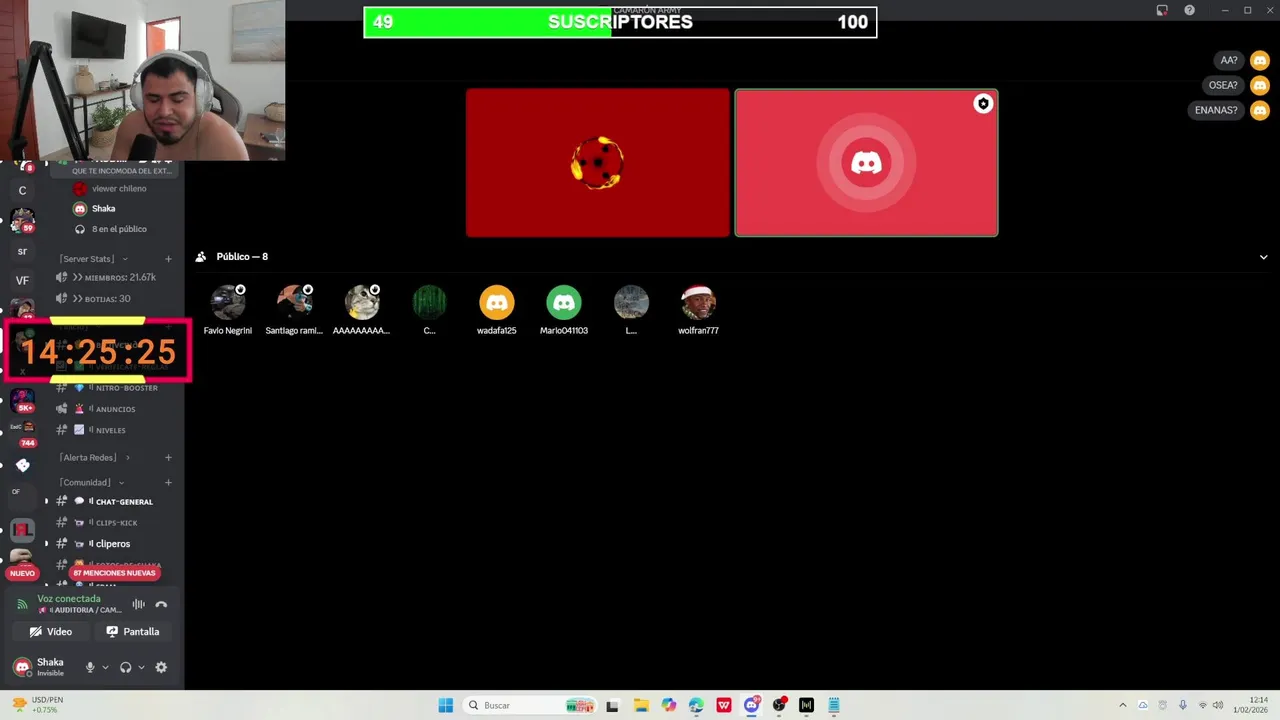Jump to 87 menciones nuevas

pyautogui.click(x=114, y=573)
